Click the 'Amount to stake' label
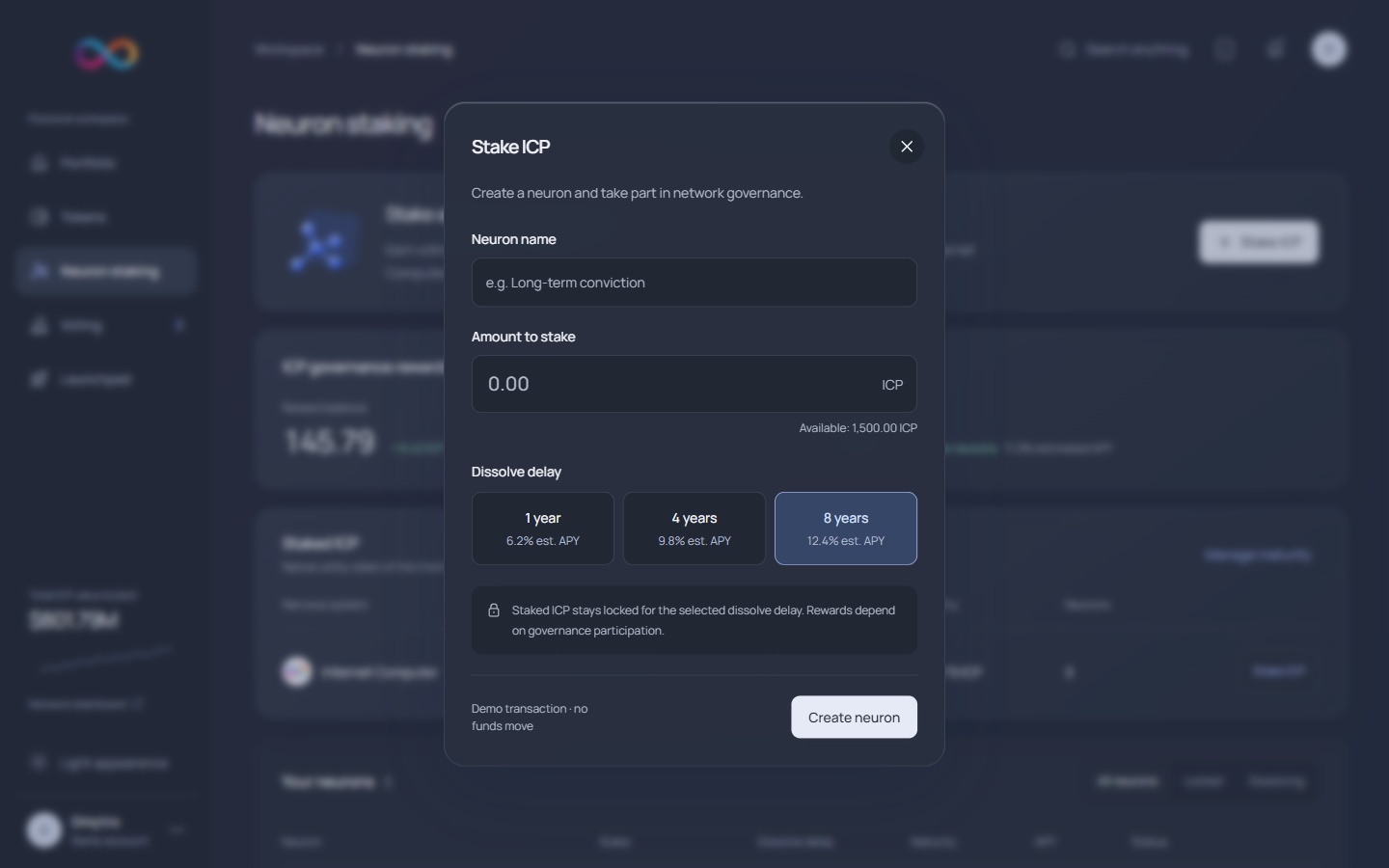1389x868 pixels. [x=523, y=337]
